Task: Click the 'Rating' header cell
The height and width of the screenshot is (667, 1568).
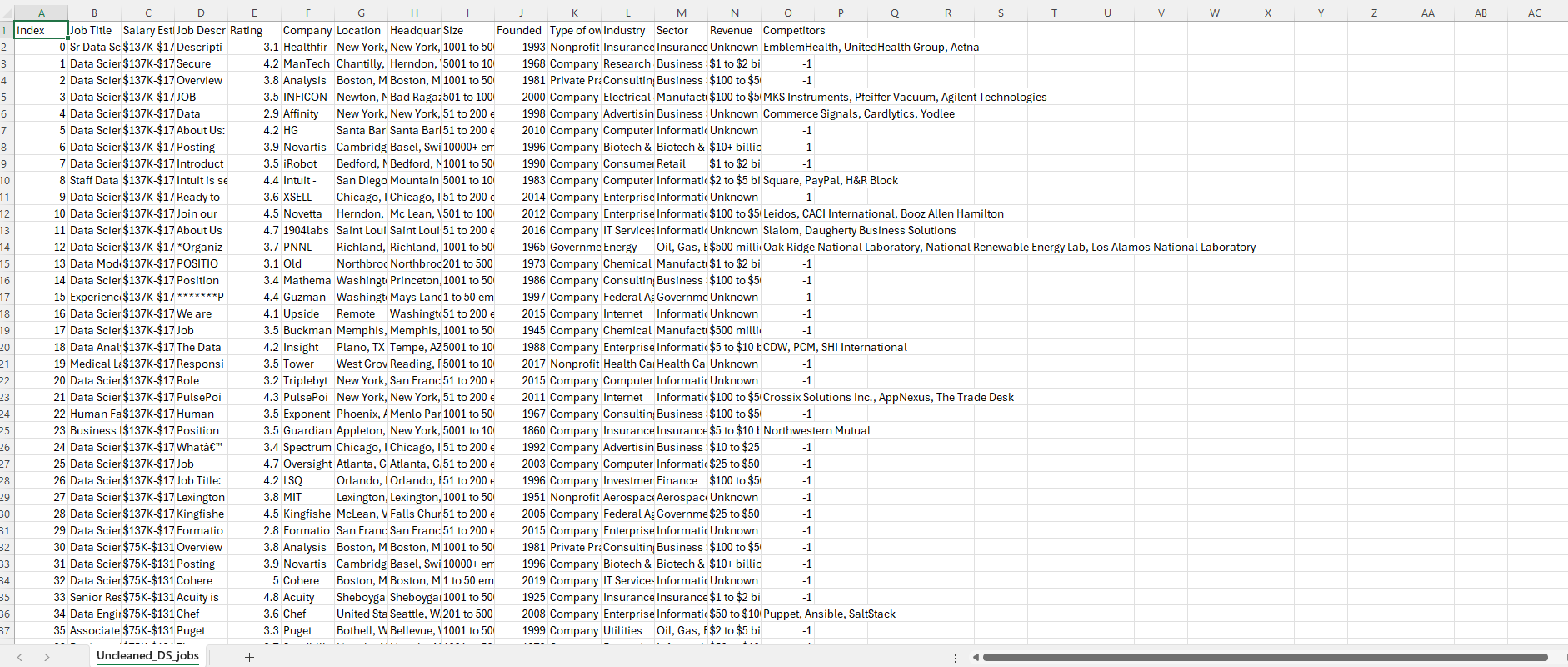Action: 254,30
